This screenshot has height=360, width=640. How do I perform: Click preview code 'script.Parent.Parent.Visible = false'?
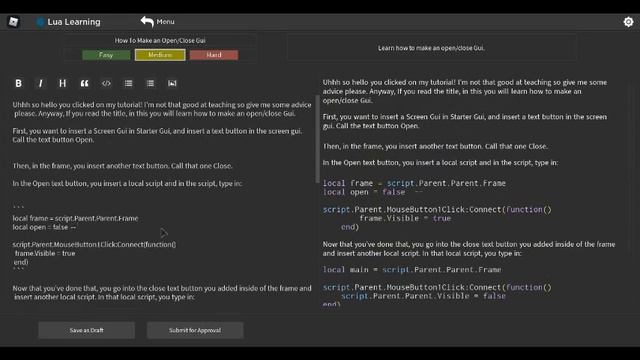click(423, 296)
